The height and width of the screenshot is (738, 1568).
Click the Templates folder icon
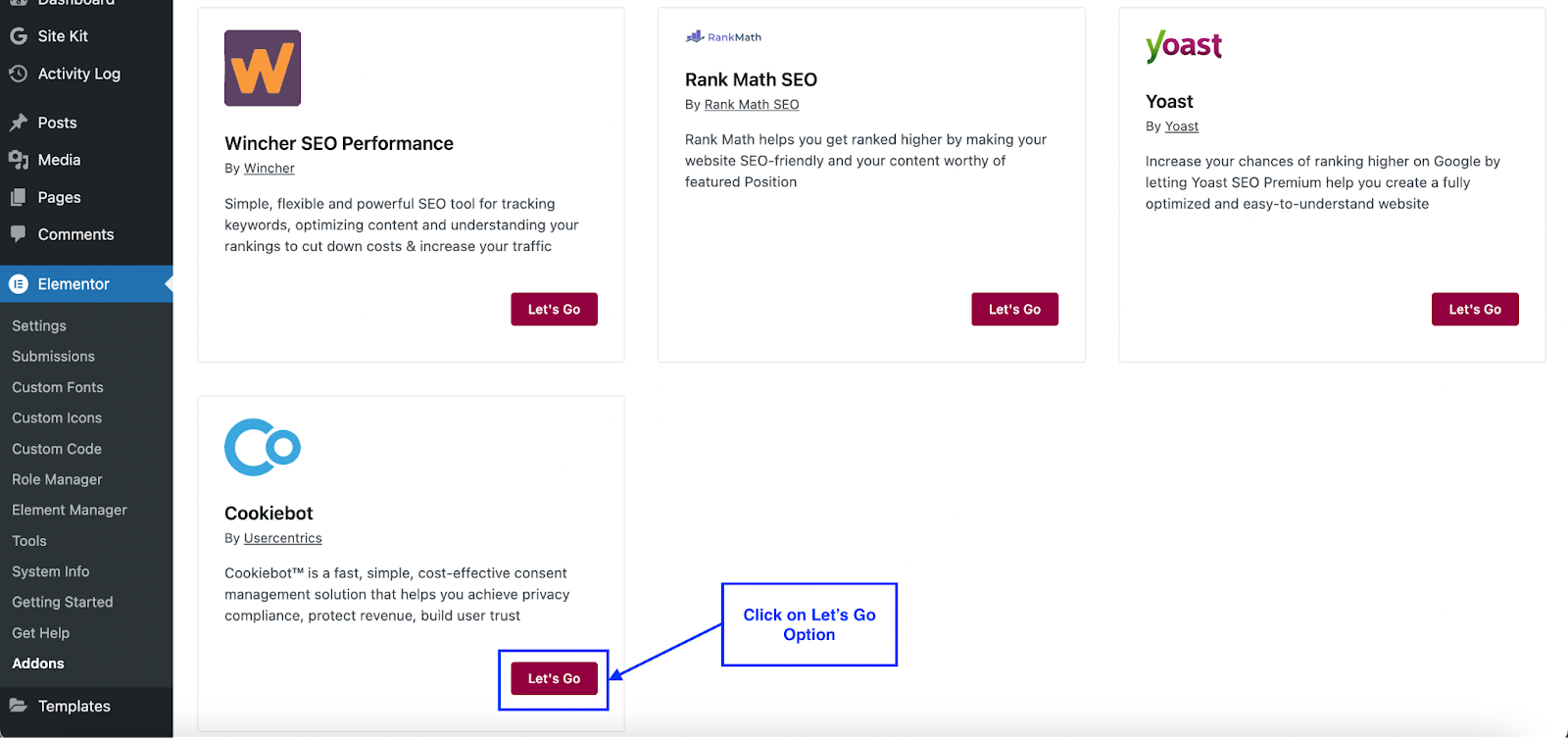[18, 706]
